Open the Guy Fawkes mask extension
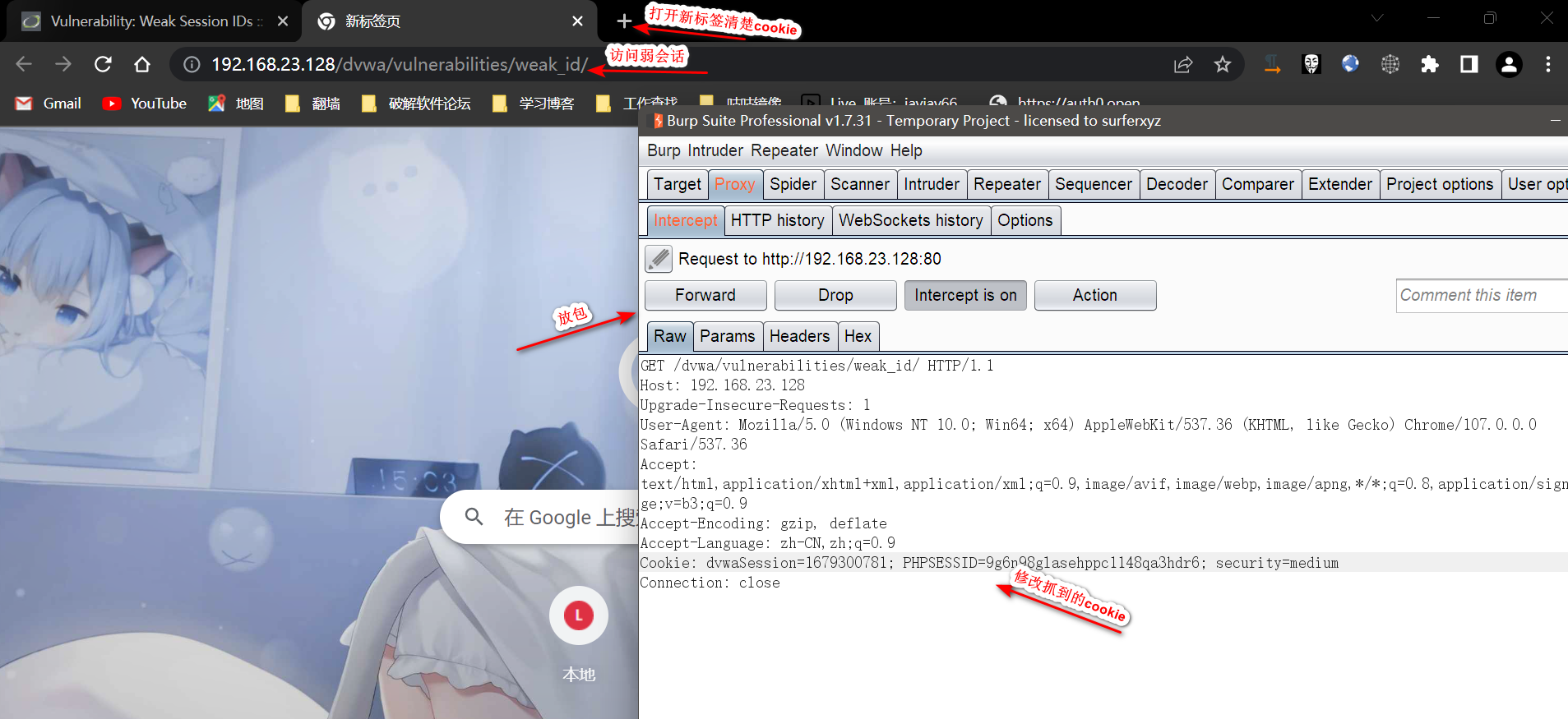The width and height of the screenshot is (1568, 719). click(x=1311, y=64)
